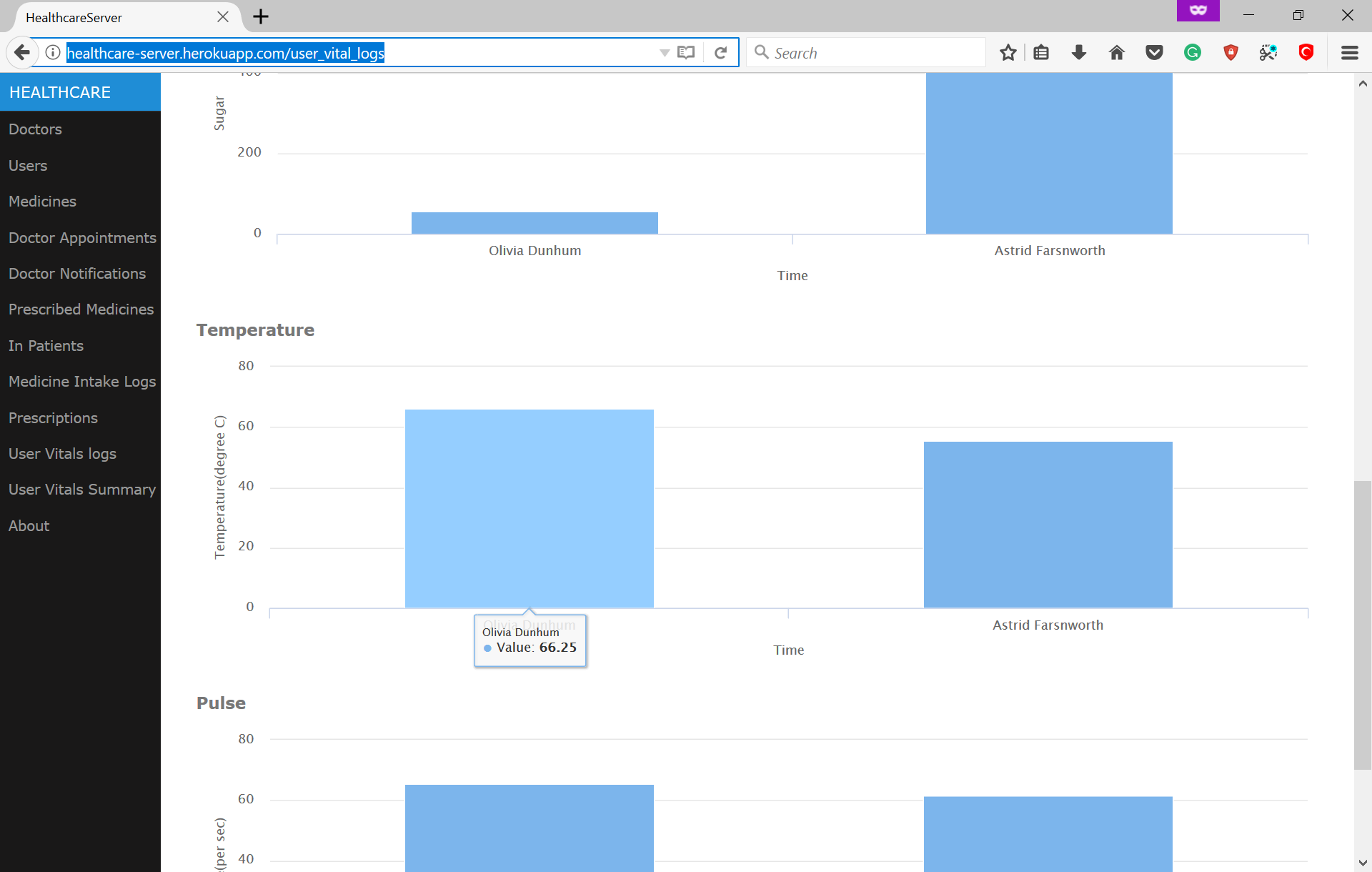Open the Grammarly extension icon
The width and height of the screenshot is (1372, 872).
tap(1192, 52)
